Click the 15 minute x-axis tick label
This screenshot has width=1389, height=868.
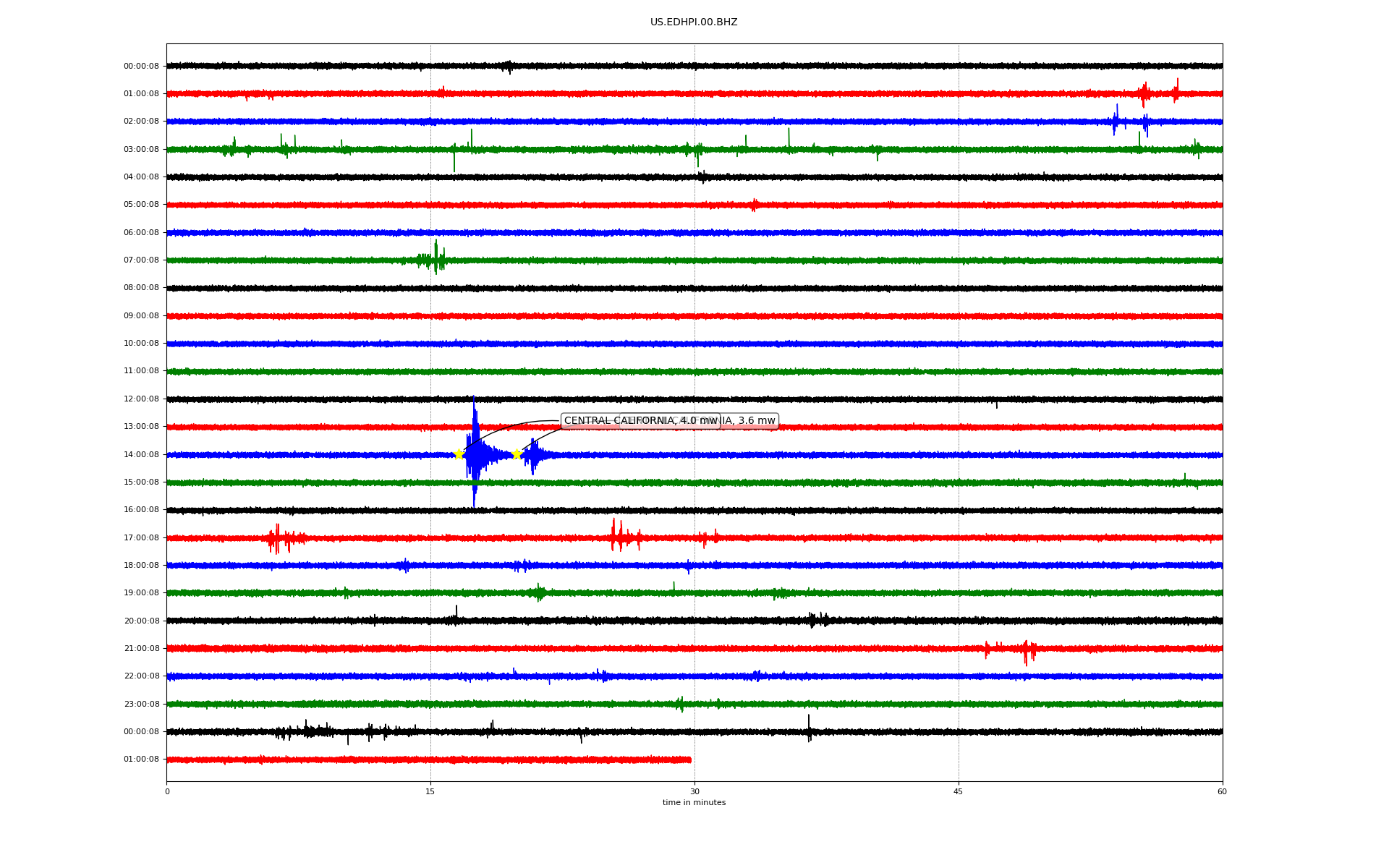click(430, 791)
